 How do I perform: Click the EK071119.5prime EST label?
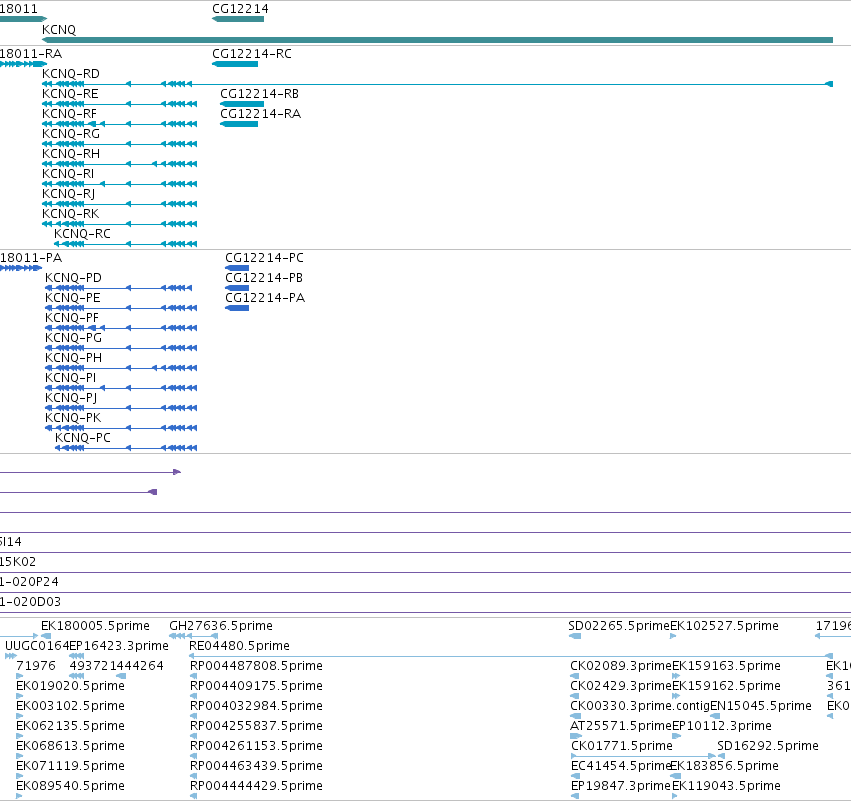pos(71,766)
